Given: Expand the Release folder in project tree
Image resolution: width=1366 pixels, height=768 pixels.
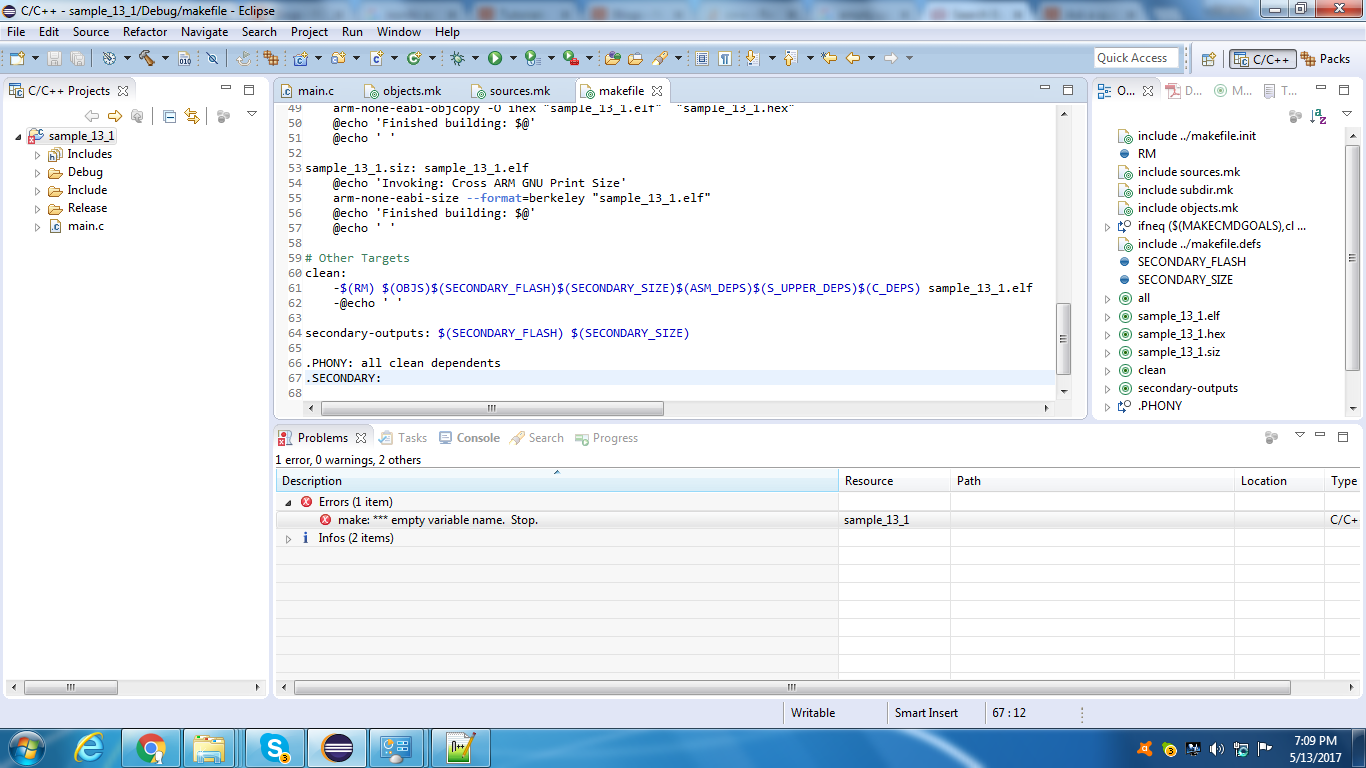Looking at the screenshot, I should click(x=38, y=209).
